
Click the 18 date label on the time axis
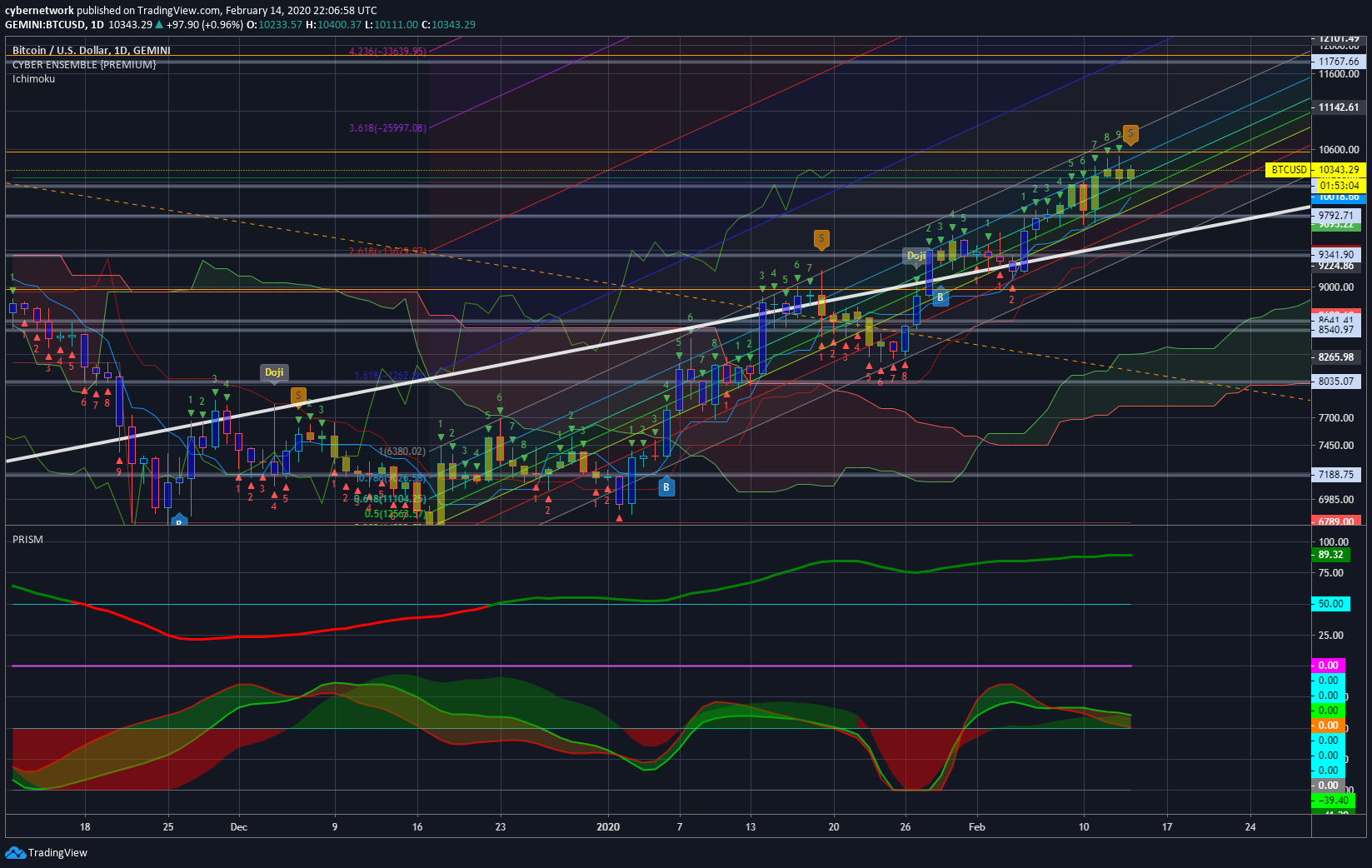point(85,827)
